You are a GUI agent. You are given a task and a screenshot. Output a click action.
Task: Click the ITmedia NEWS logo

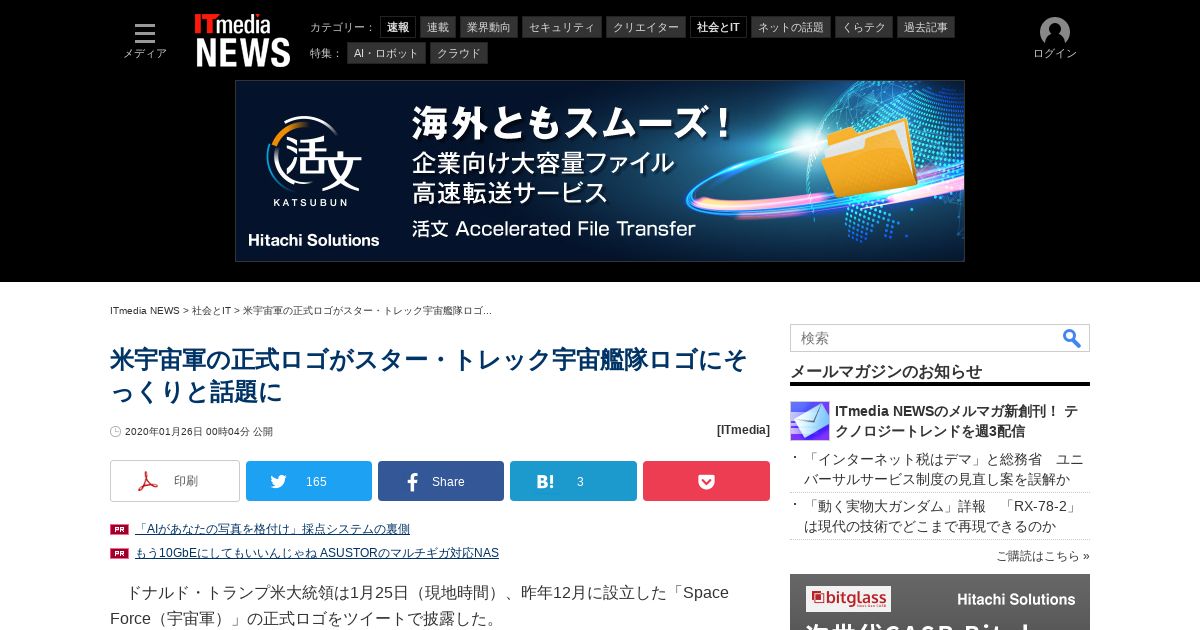tap(242, 41)
